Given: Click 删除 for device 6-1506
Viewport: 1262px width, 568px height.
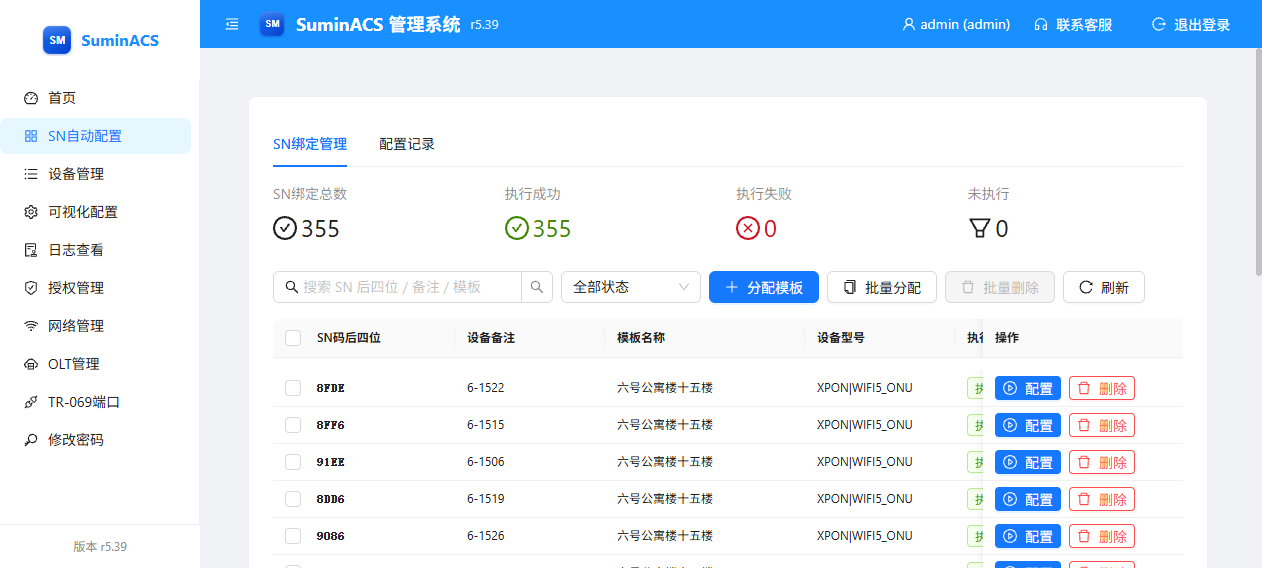Looking at the screenshot, I should point(1102,462).
